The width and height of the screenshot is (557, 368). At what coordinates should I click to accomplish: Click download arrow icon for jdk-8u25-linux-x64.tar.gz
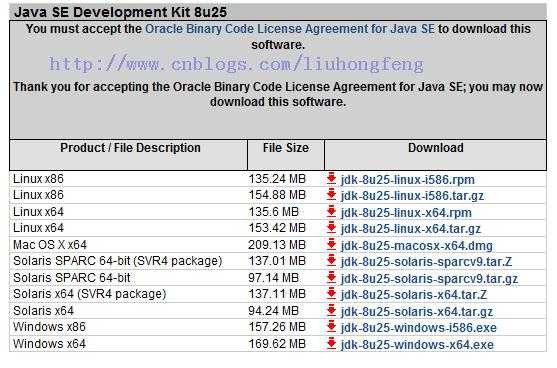point(331,228)
